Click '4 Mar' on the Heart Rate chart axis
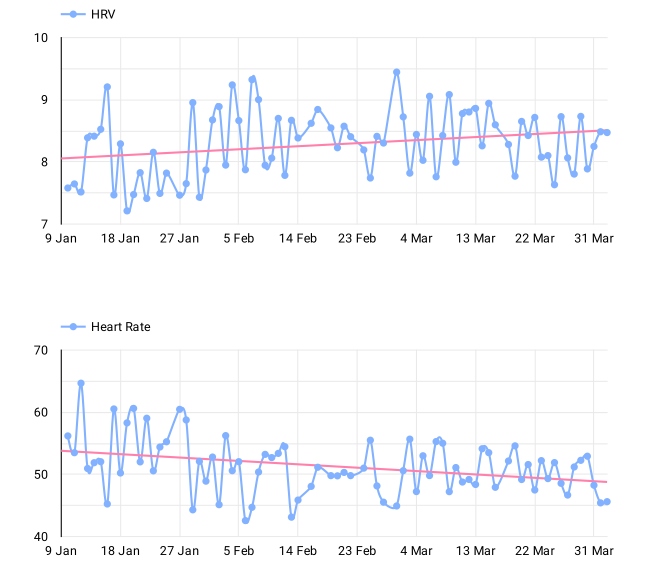 (416, 551)
